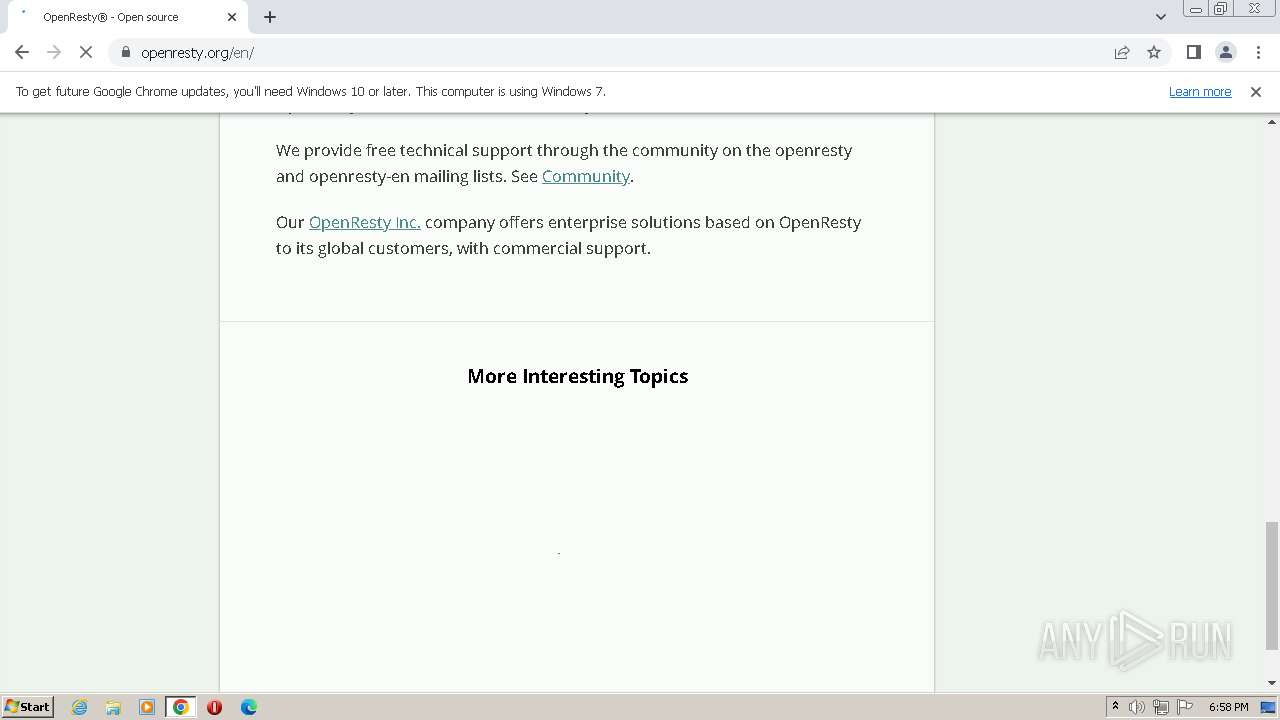1280x720 pixels.
Task: Click the vertical scrollbar thumb
Action: 1272,585
